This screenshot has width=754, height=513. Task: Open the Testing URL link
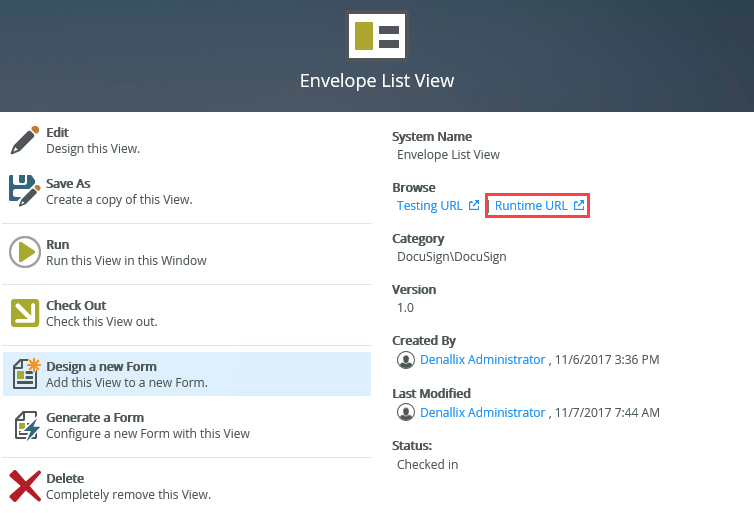tap(430, 206)
